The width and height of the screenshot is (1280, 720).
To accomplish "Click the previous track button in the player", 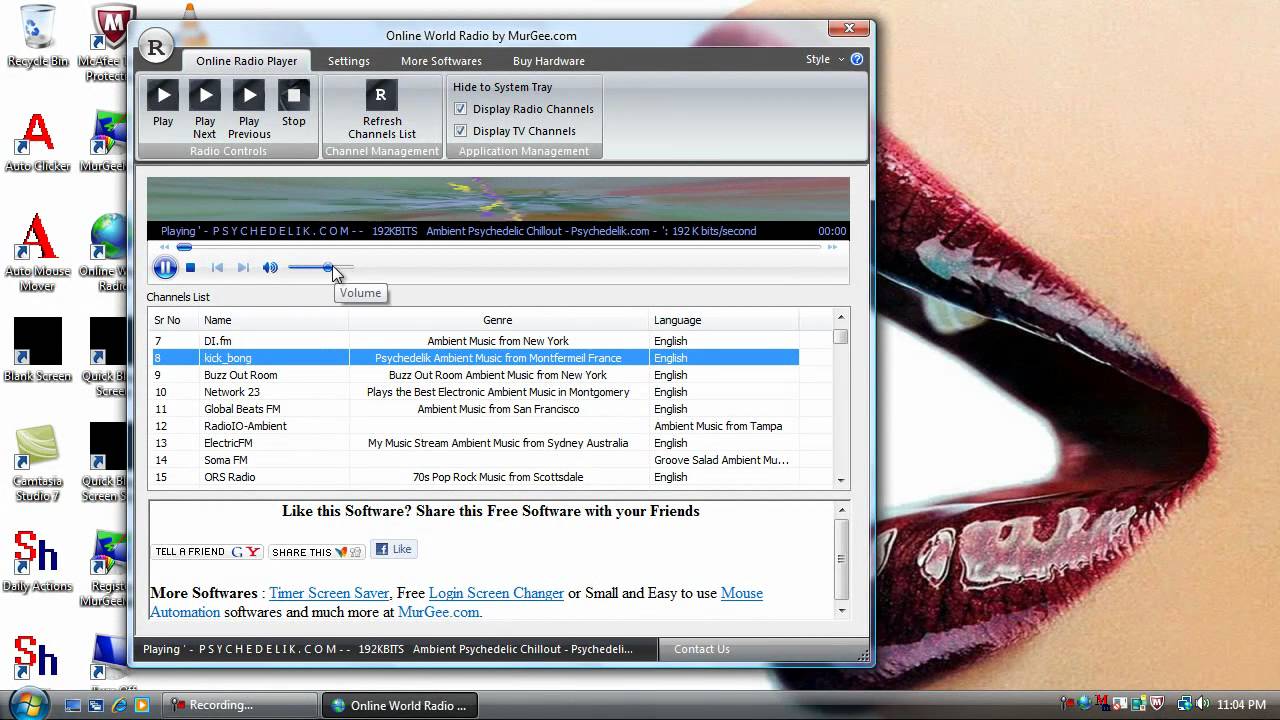I will click(x=217, y=268).
